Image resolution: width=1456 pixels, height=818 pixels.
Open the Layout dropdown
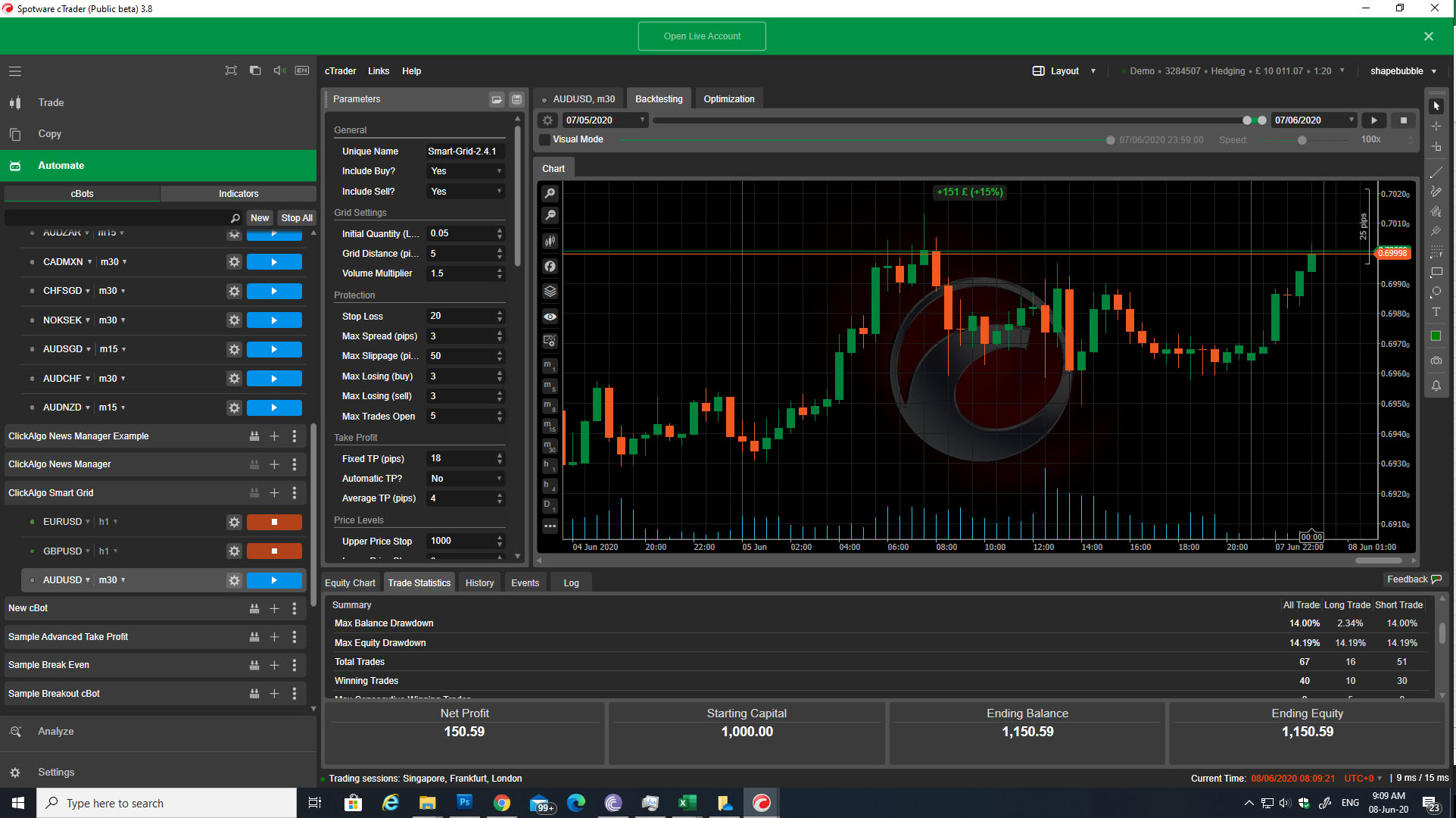(x=1065, y=71)
